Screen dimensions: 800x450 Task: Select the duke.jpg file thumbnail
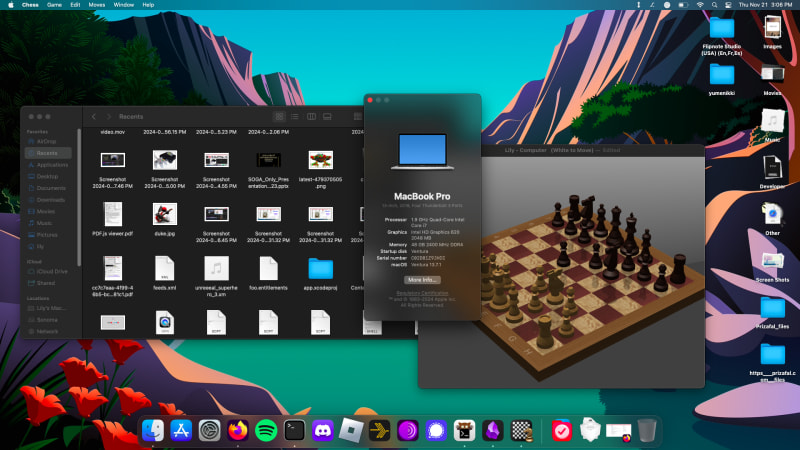[165, 213]
